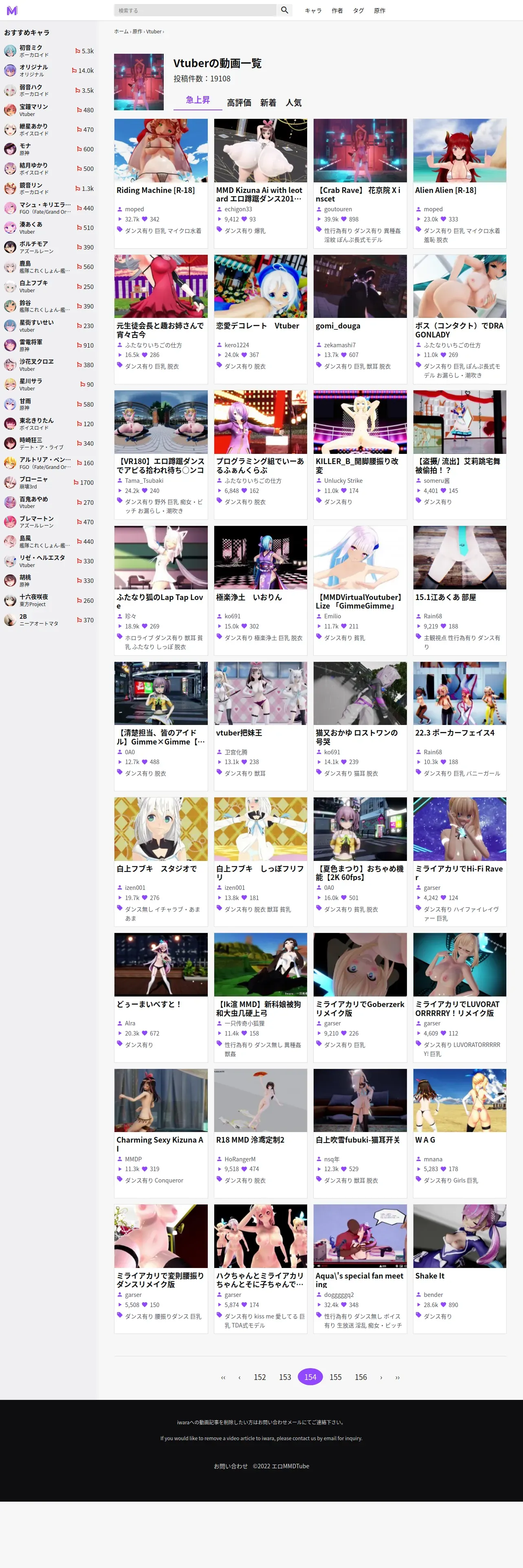Select 東北きりたん avatar in sidebar

tap(10, 424)
